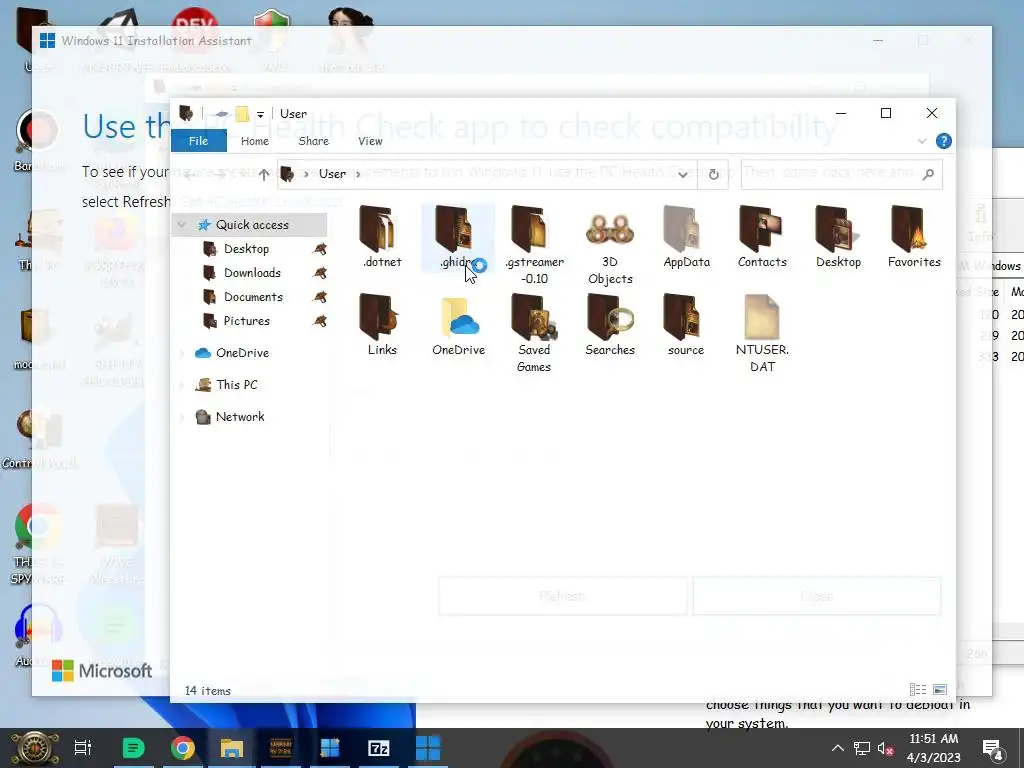Select OneDrive in navigation pane

[242, 353]
